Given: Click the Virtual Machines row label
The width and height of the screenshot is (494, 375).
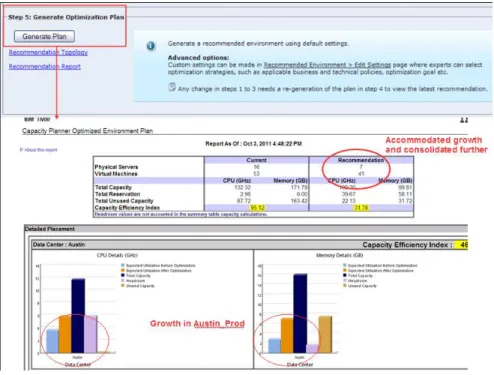Looking at the screenshot, I should 116,174.
